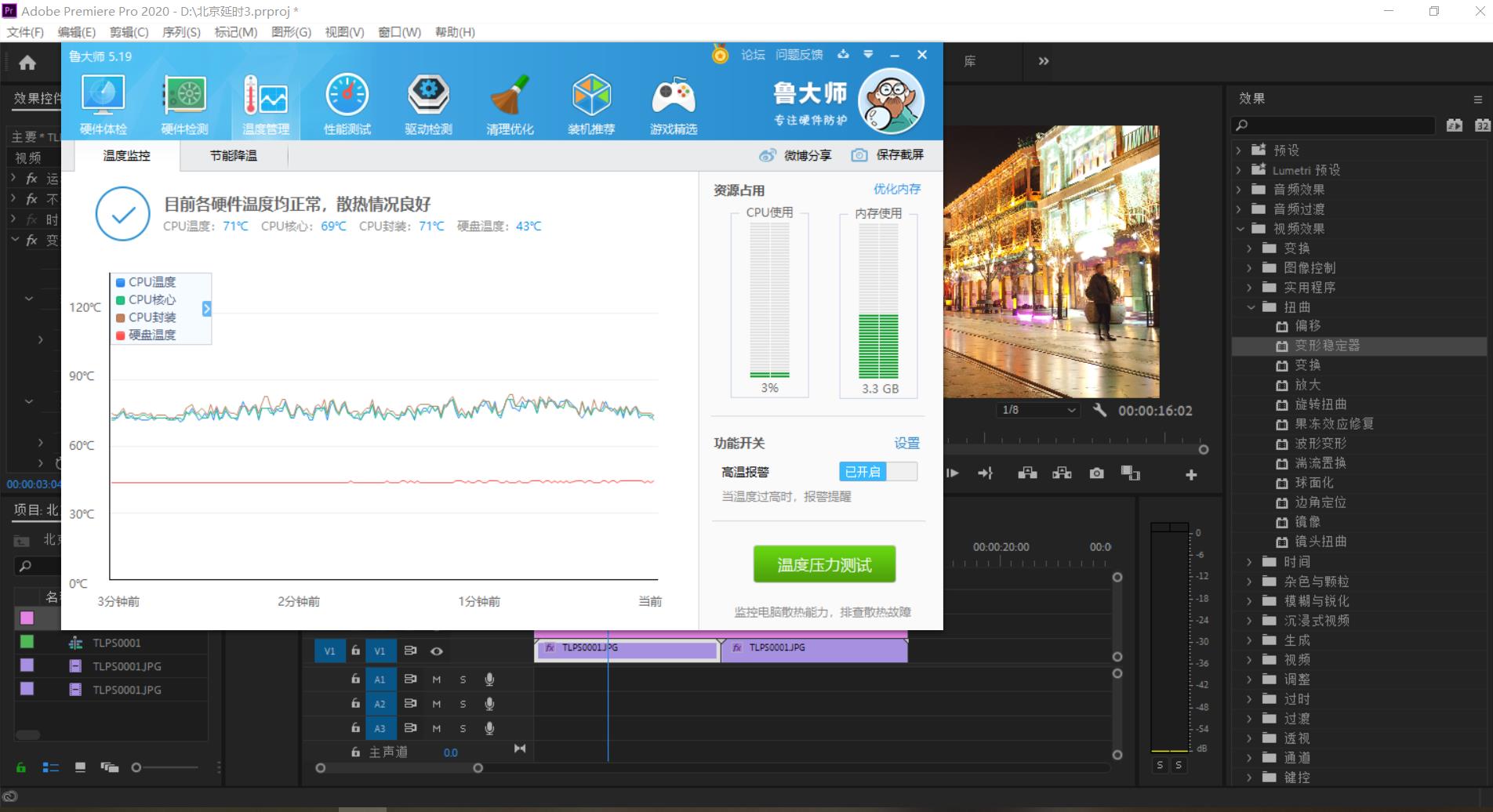Click the workspace overflow double chevron
Screen dimensions: 1493x812
coord(1044,61)
